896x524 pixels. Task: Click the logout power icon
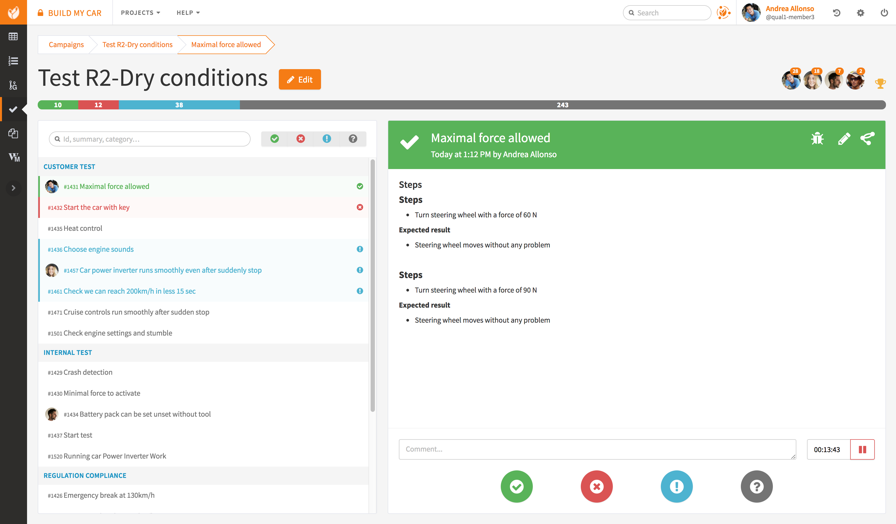pyautogui.click(x=884, y=13)
